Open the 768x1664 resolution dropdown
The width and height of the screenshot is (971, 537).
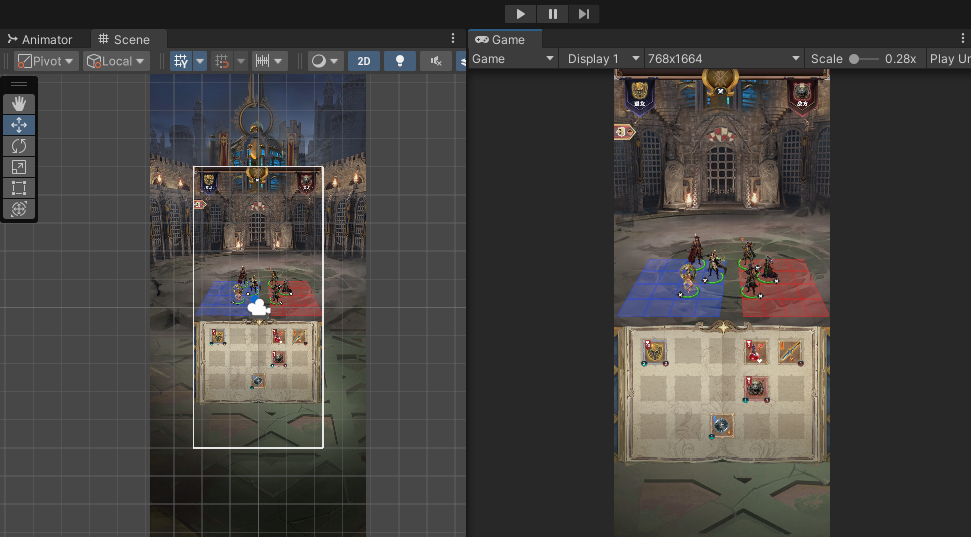pyautogui.click(x=723, y=59)
